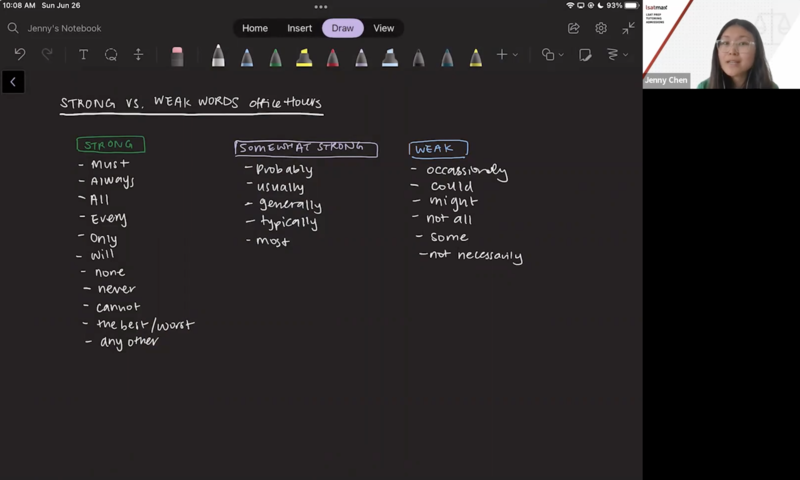
Task: Expand the ink conversion options dropdown
Action: click(x=616, y=55)
